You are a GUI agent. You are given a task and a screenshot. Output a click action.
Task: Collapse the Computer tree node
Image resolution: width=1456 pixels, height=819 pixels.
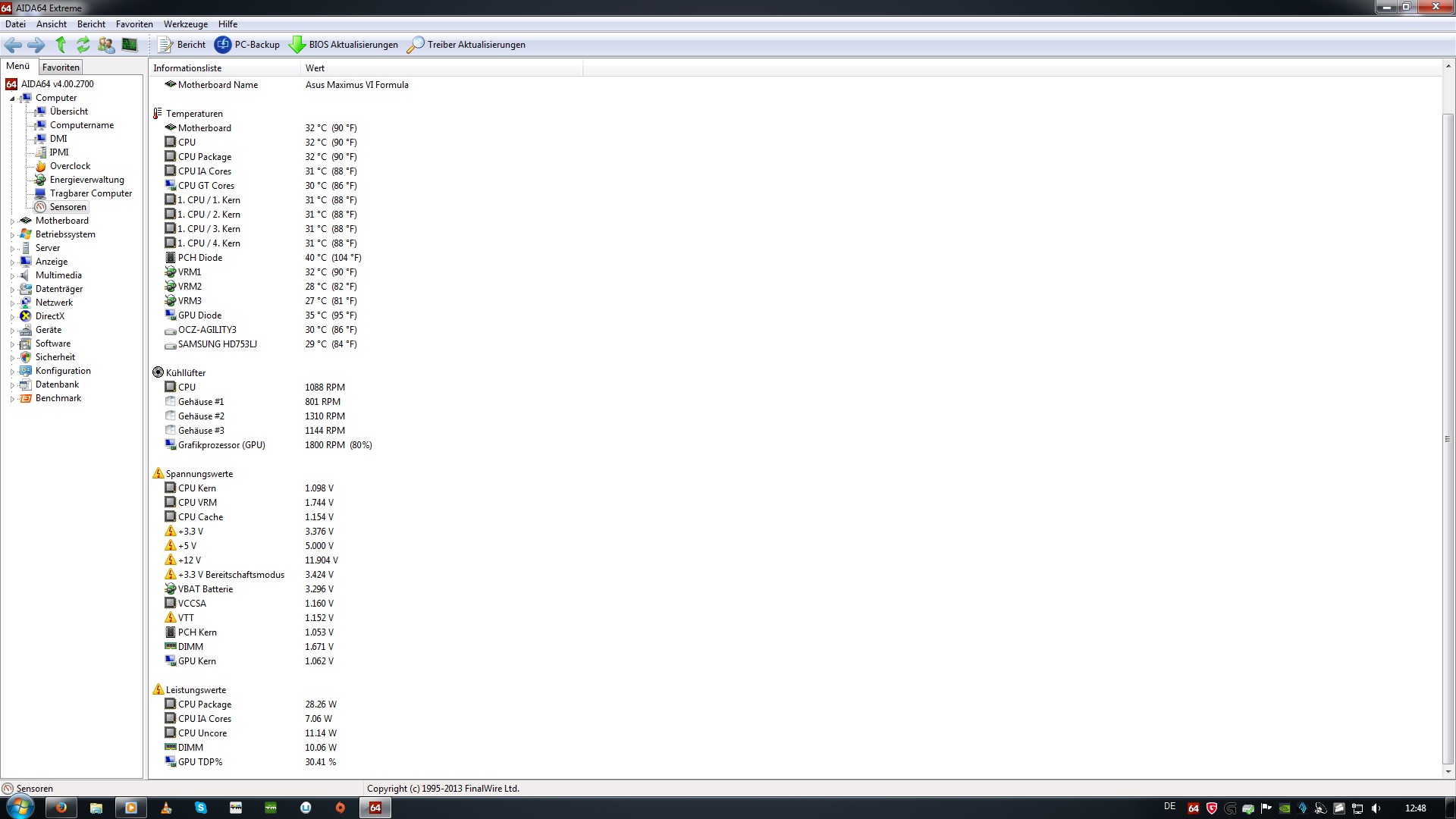tap(12, 99)
